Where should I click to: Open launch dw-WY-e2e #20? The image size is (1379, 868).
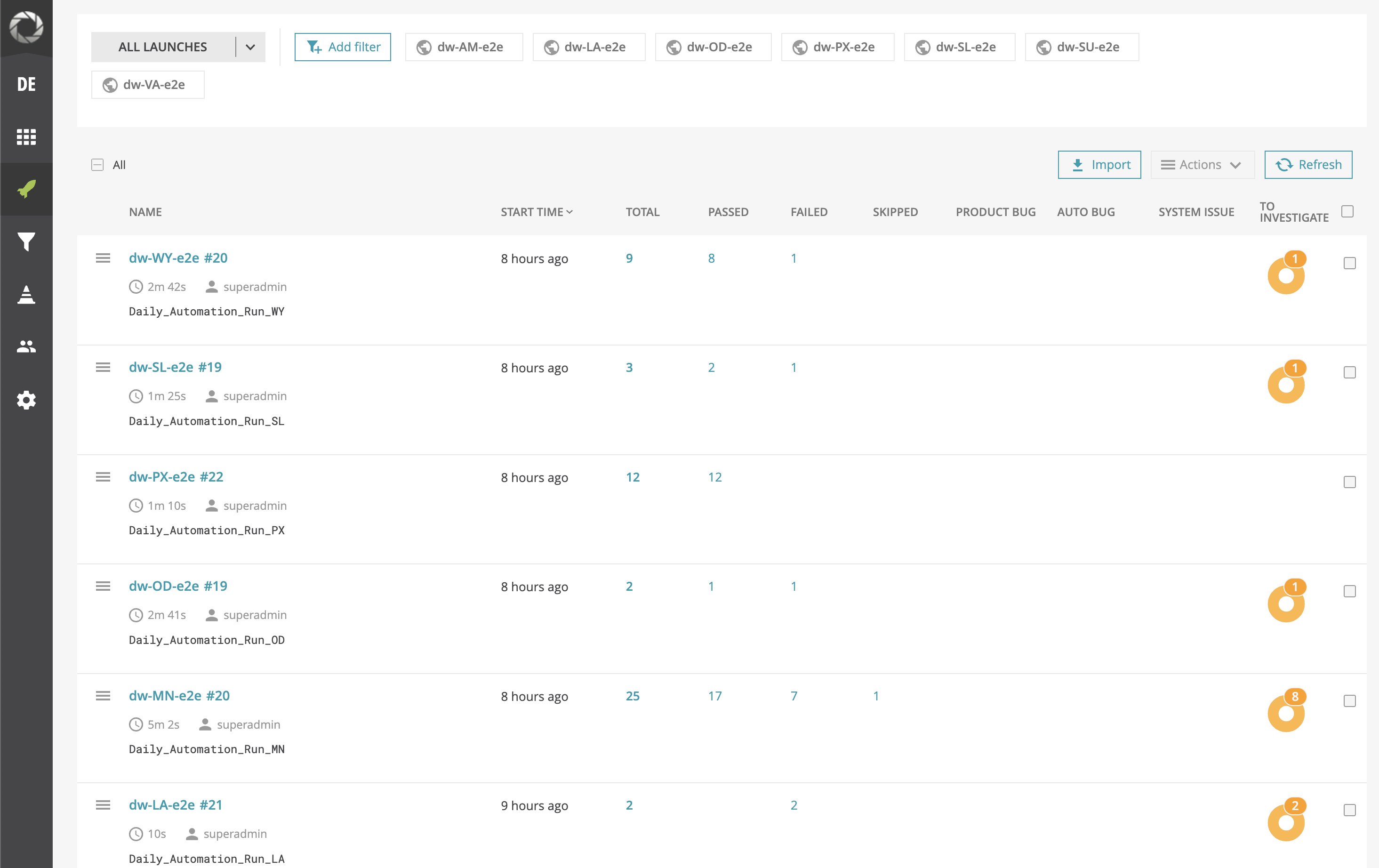(x=178, y=258)
